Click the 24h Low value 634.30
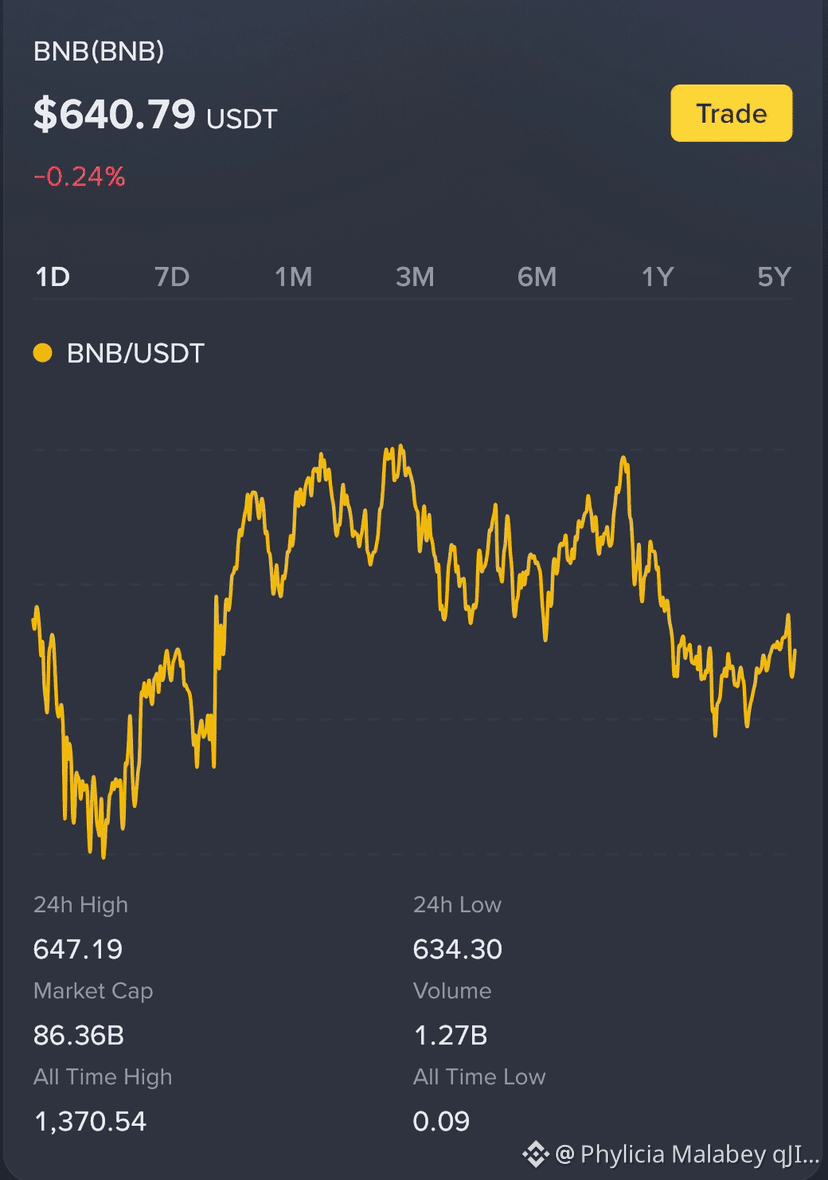828x1180 pixels. tap(457, 949)
